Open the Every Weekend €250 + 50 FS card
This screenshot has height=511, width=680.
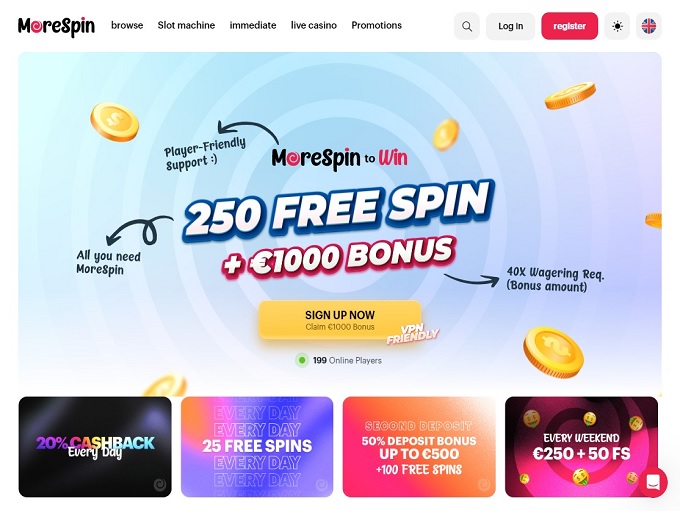pyautogui.click(x=582, y=447)
